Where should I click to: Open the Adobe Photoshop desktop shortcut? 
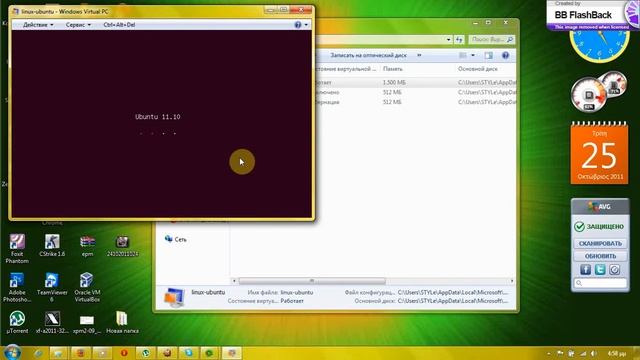tap(17, 287)
